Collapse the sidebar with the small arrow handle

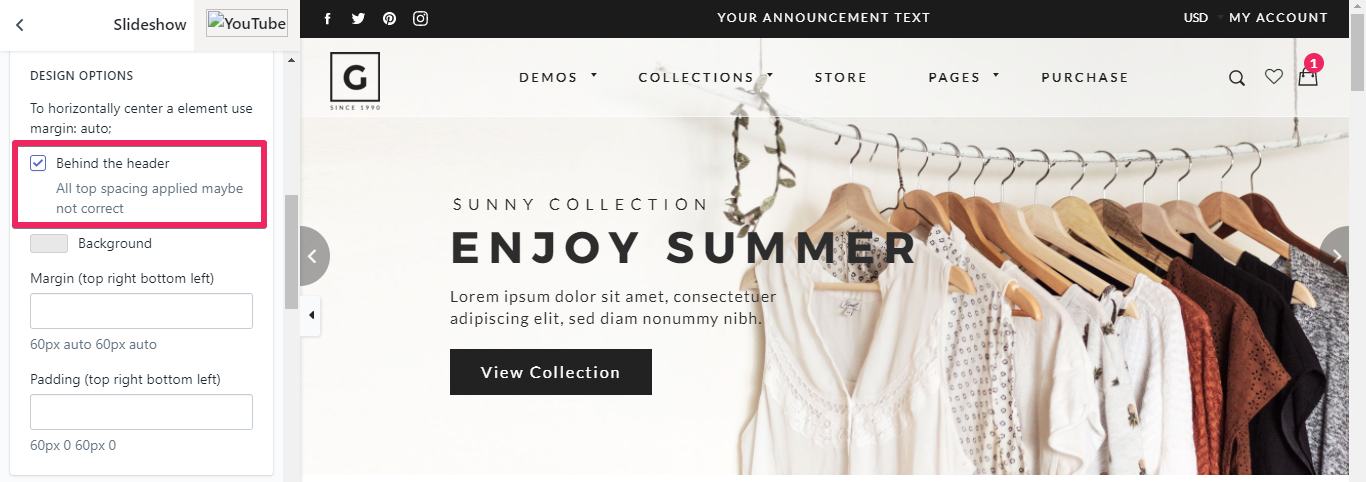[x=311, y=315]
